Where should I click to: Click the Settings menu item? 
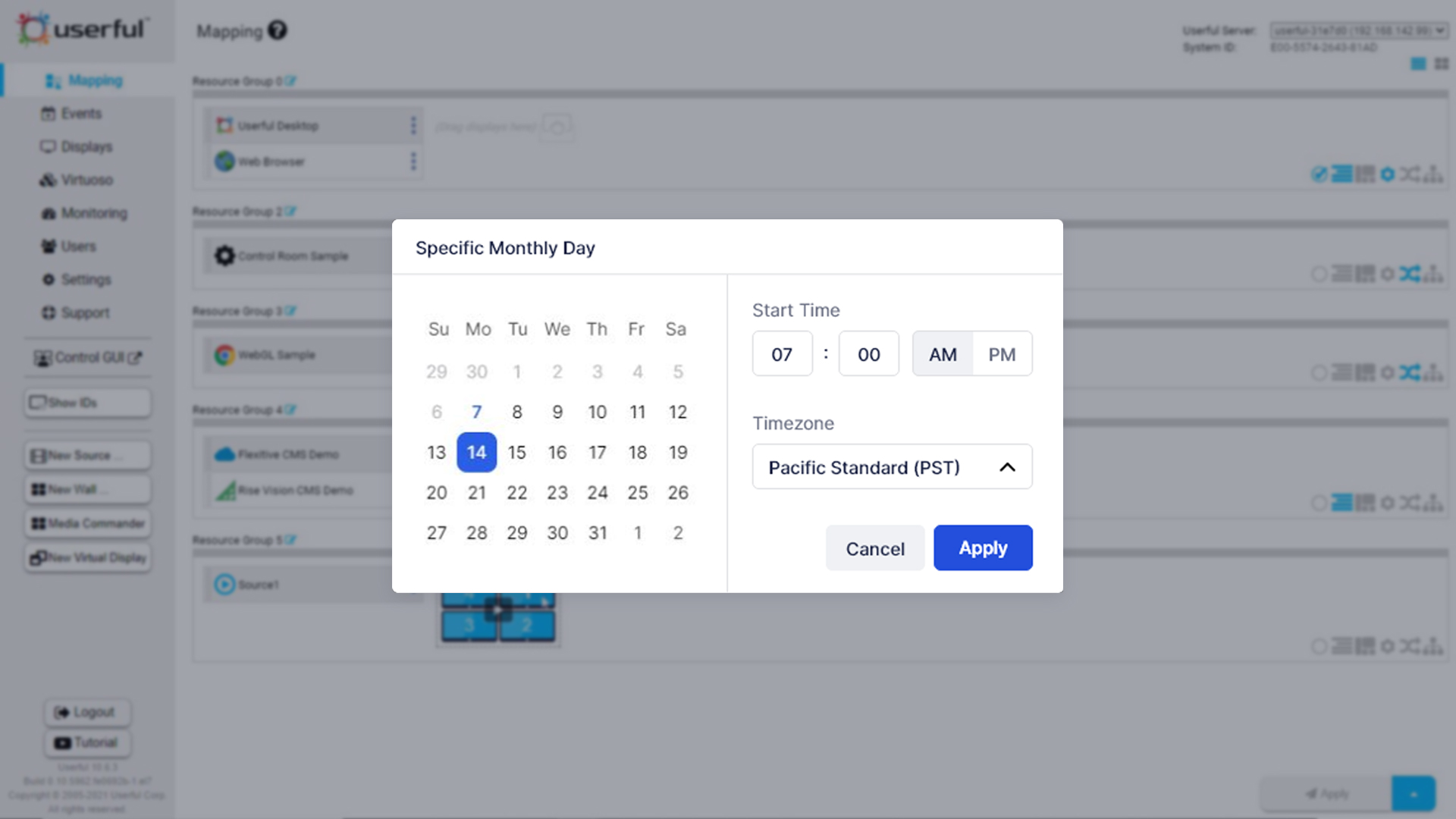(86, 279)
